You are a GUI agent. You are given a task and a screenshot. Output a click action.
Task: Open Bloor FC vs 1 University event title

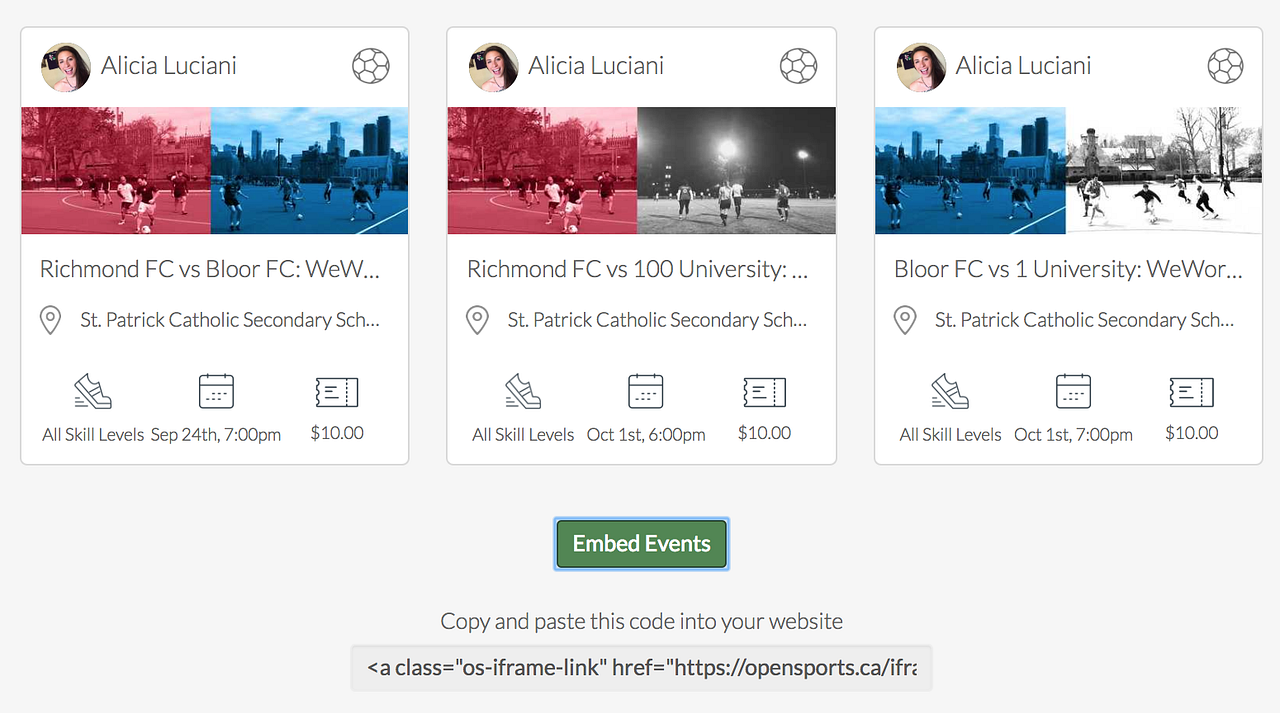tap(1068, 269)
